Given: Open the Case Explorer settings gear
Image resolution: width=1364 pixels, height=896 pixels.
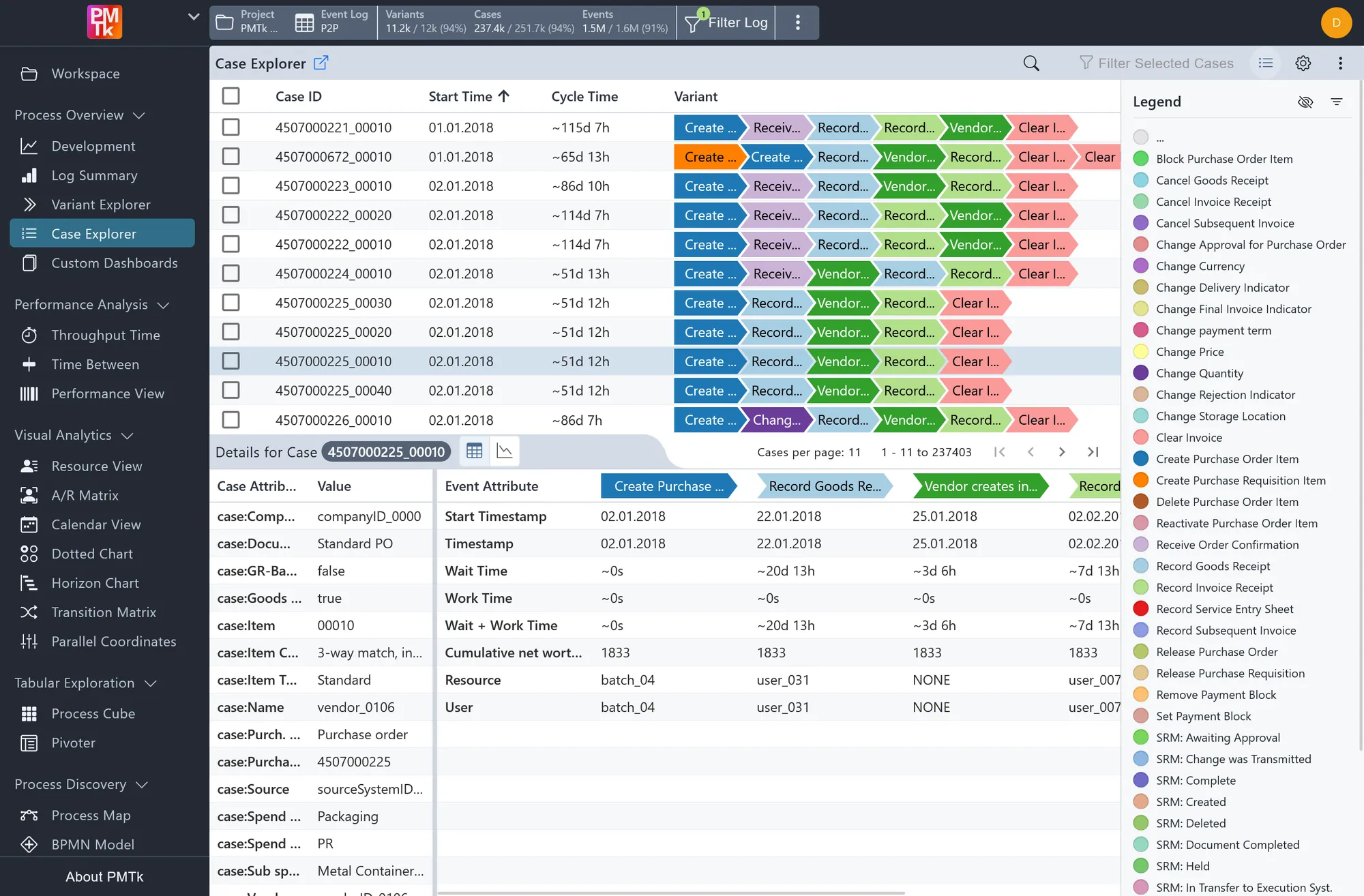Looking at the screenshot, I should 1303,63.
